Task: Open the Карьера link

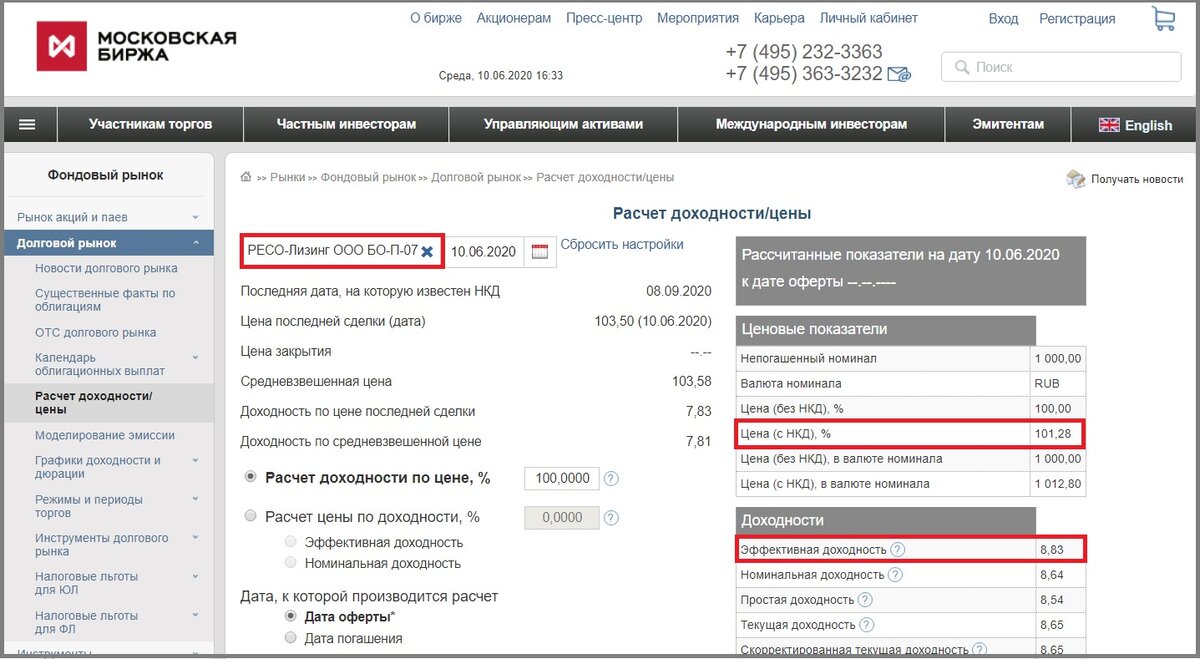Action: click(x=779, y=18)
